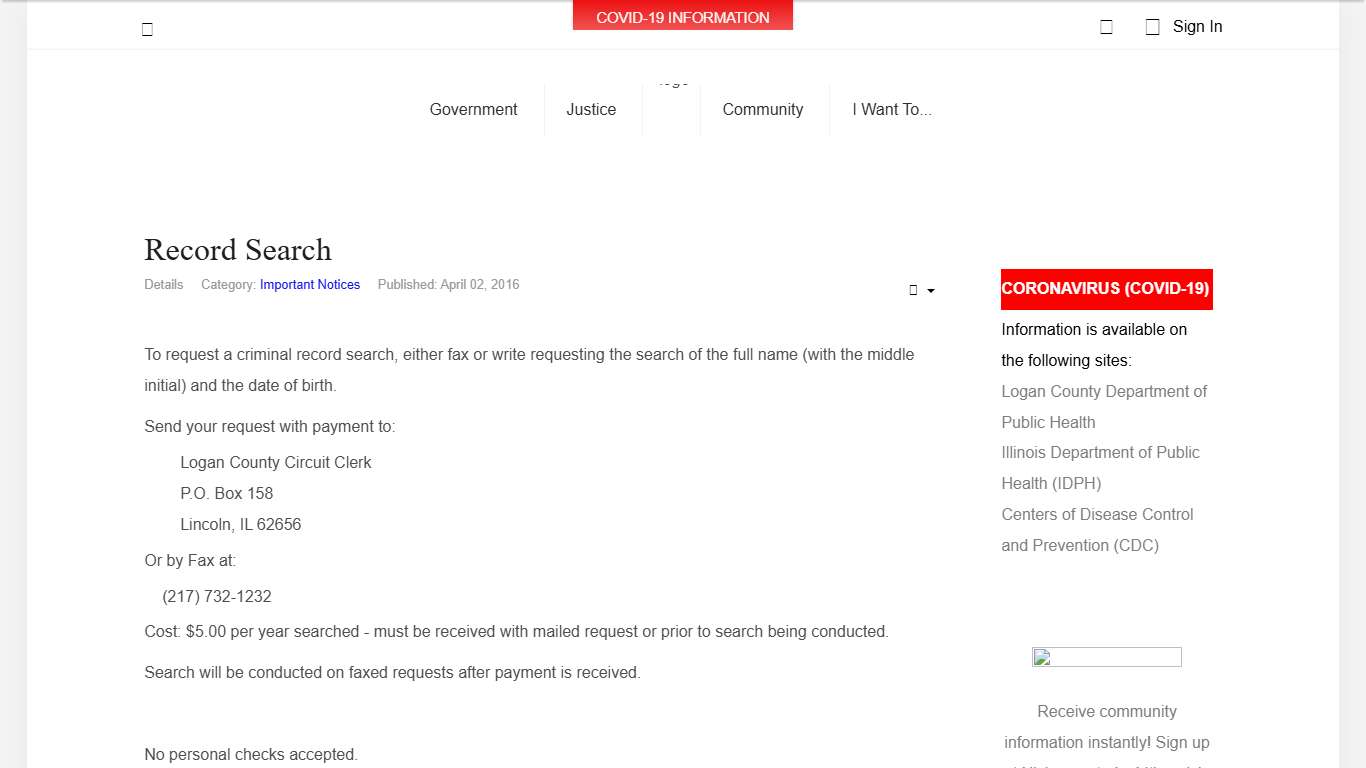1366x768 pixels.
Task: Expand the Community navigation menu
Action: coord(762,109)
